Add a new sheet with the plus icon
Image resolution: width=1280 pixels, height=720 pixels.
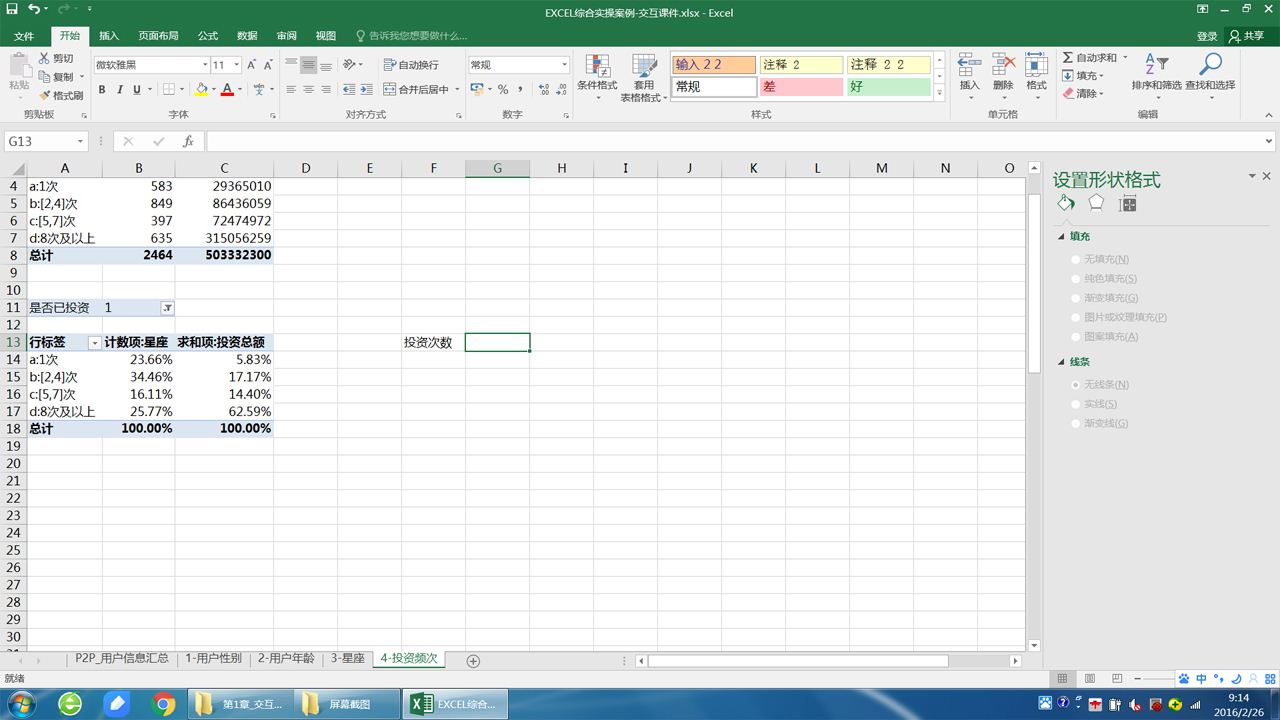[474, 661]
